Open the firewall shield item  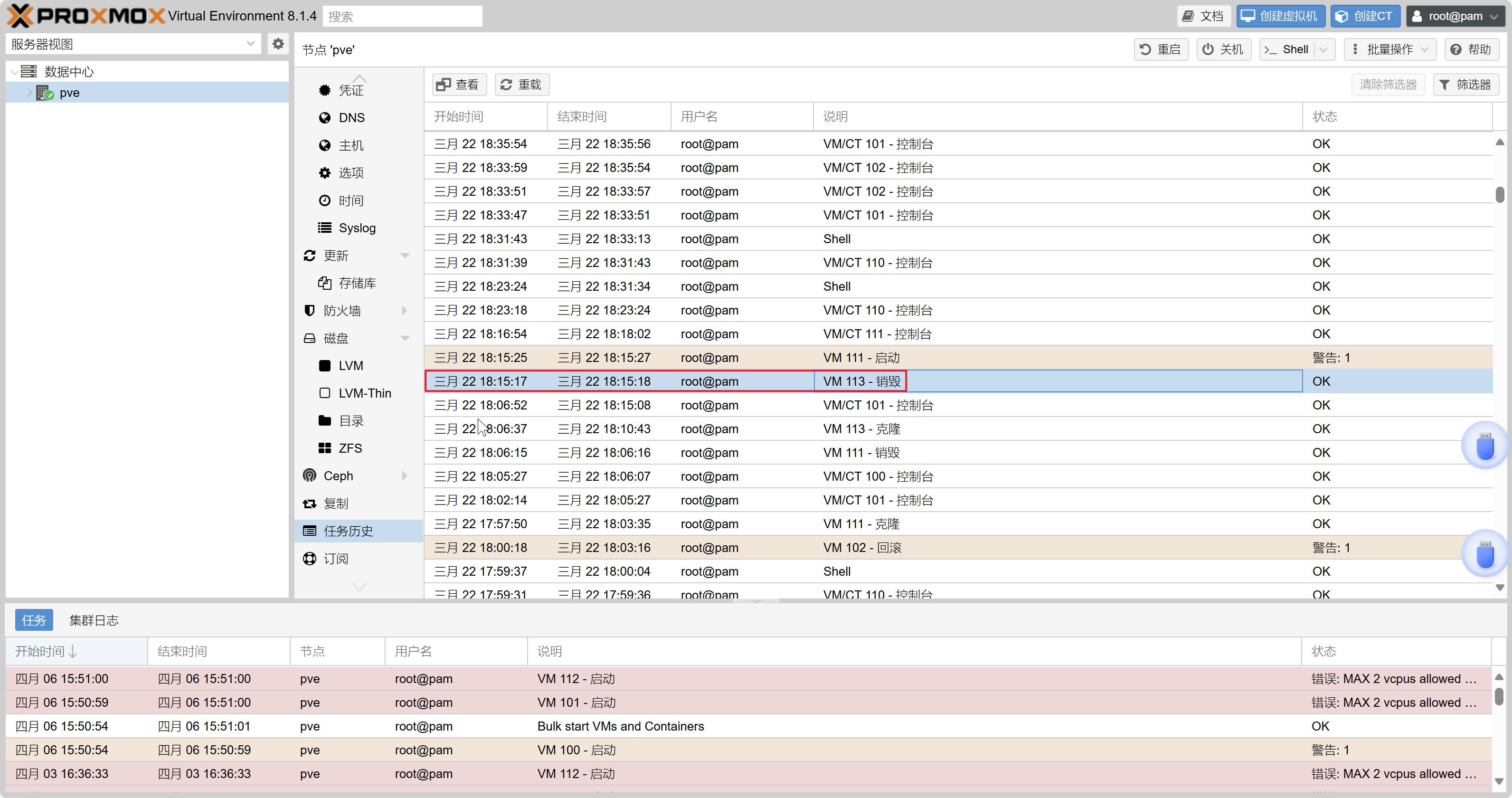[x=341, y=311]
